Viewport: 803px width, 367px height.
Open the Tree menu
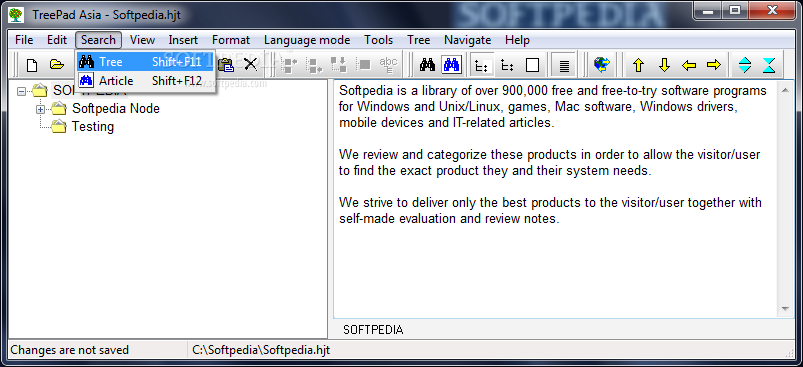(418, 40)
